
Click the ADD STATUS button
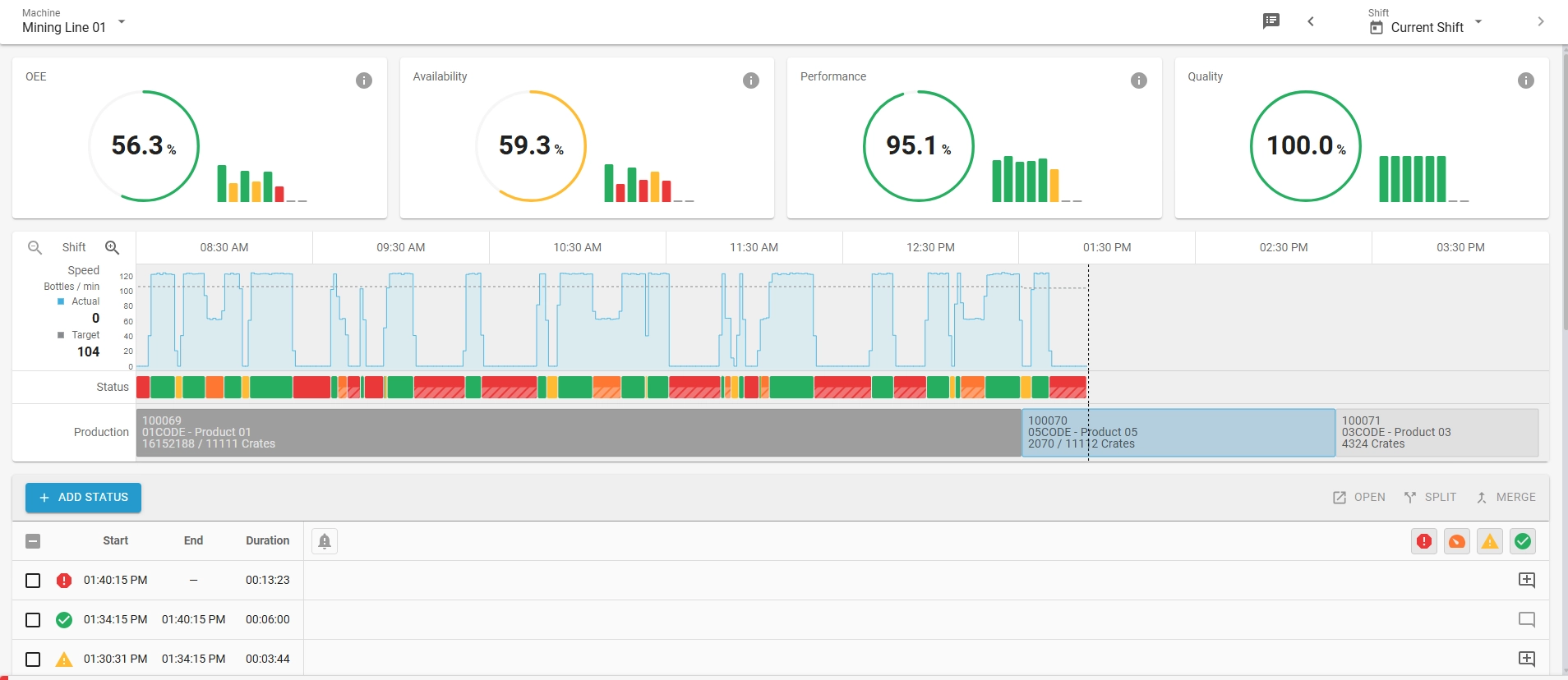83,498
